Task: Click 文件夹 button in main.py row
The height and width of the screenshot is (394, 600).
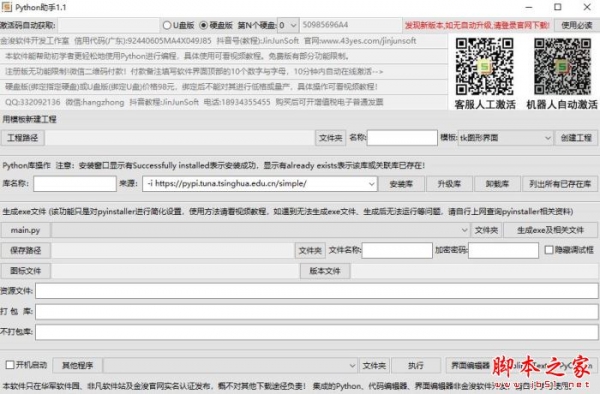Action: [486, 230]
